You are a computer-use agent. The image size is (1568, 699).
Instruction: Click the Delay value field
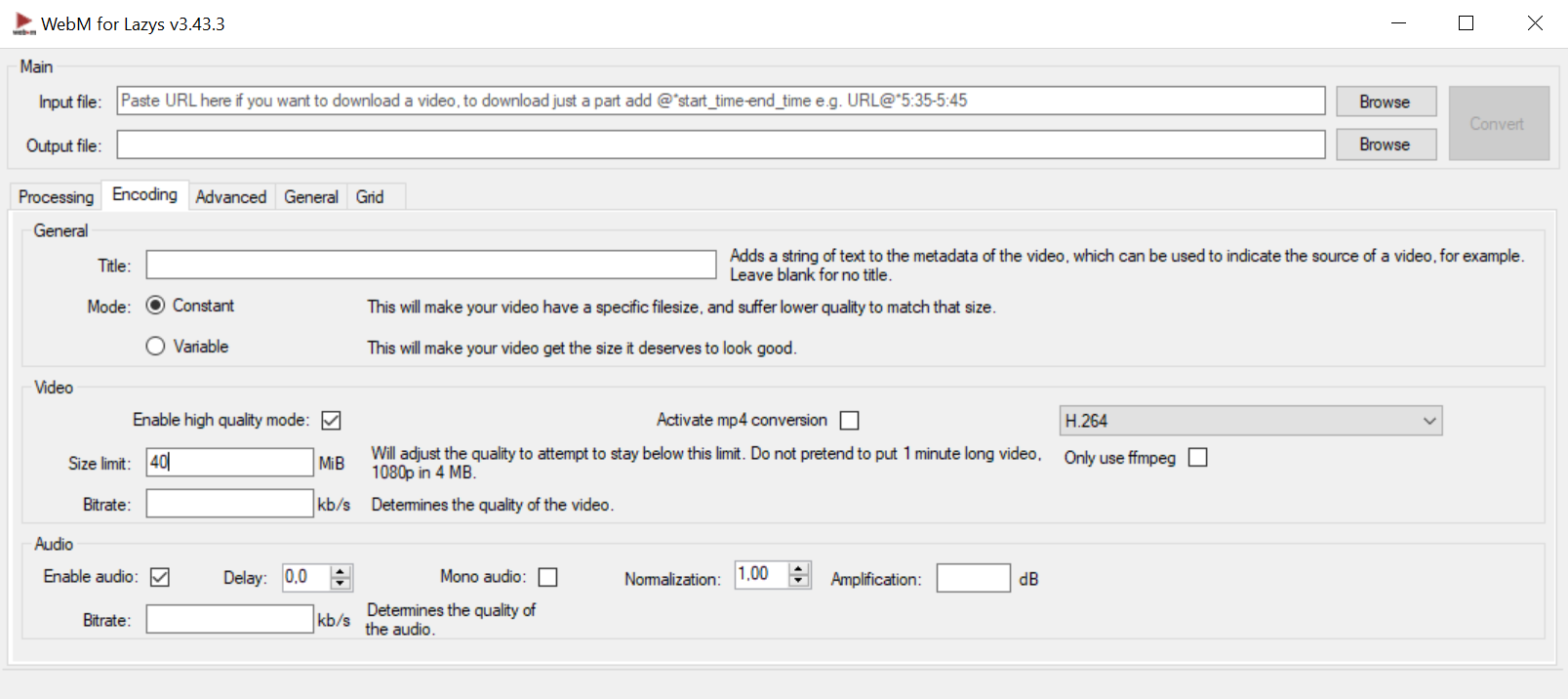306,577
